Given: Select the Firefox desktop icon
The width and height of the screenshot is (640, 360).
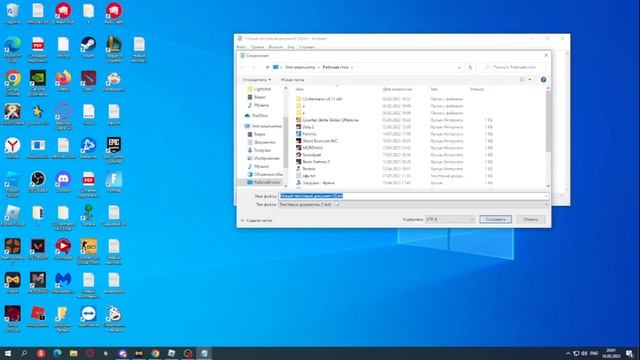Looking at the screenshot, I should 63,80.
